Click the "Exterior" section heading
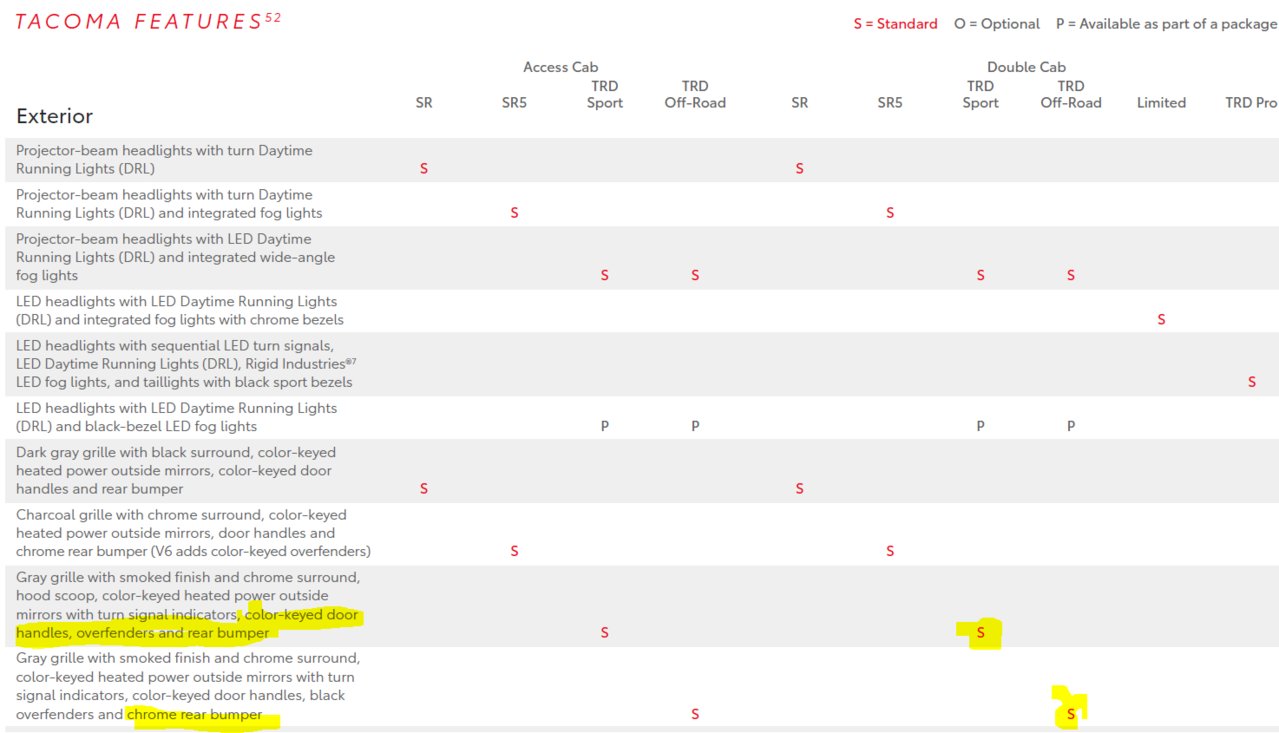 pos(54,116)
